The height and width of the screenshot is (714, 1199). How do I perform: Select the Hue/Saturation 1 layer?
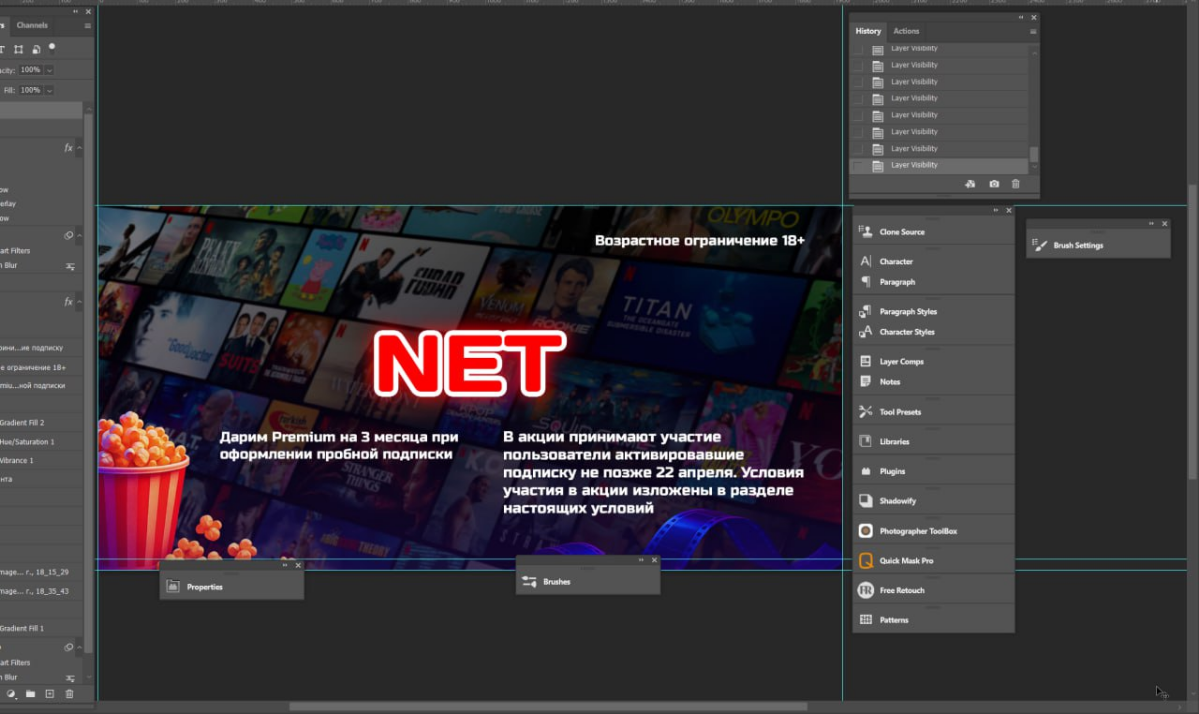pos(42,441)
